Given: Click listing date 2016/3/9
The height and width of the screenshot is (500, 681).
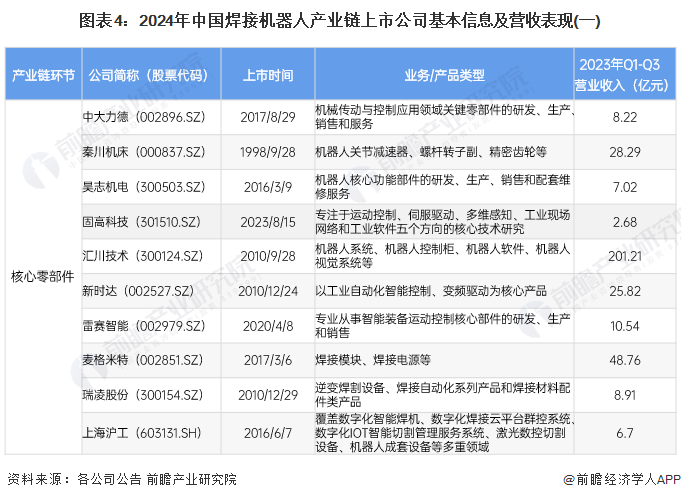Looking at the screenshot, I should click(268, 187).
